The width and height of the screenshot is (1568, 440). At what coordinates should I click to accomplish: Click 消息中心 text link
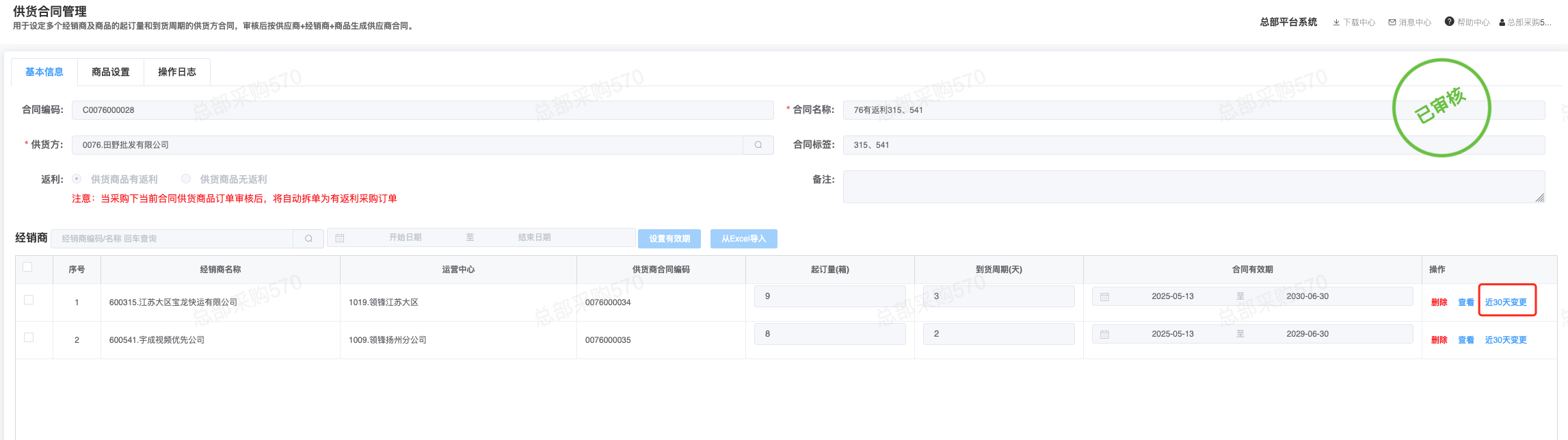pos(1415,23)
